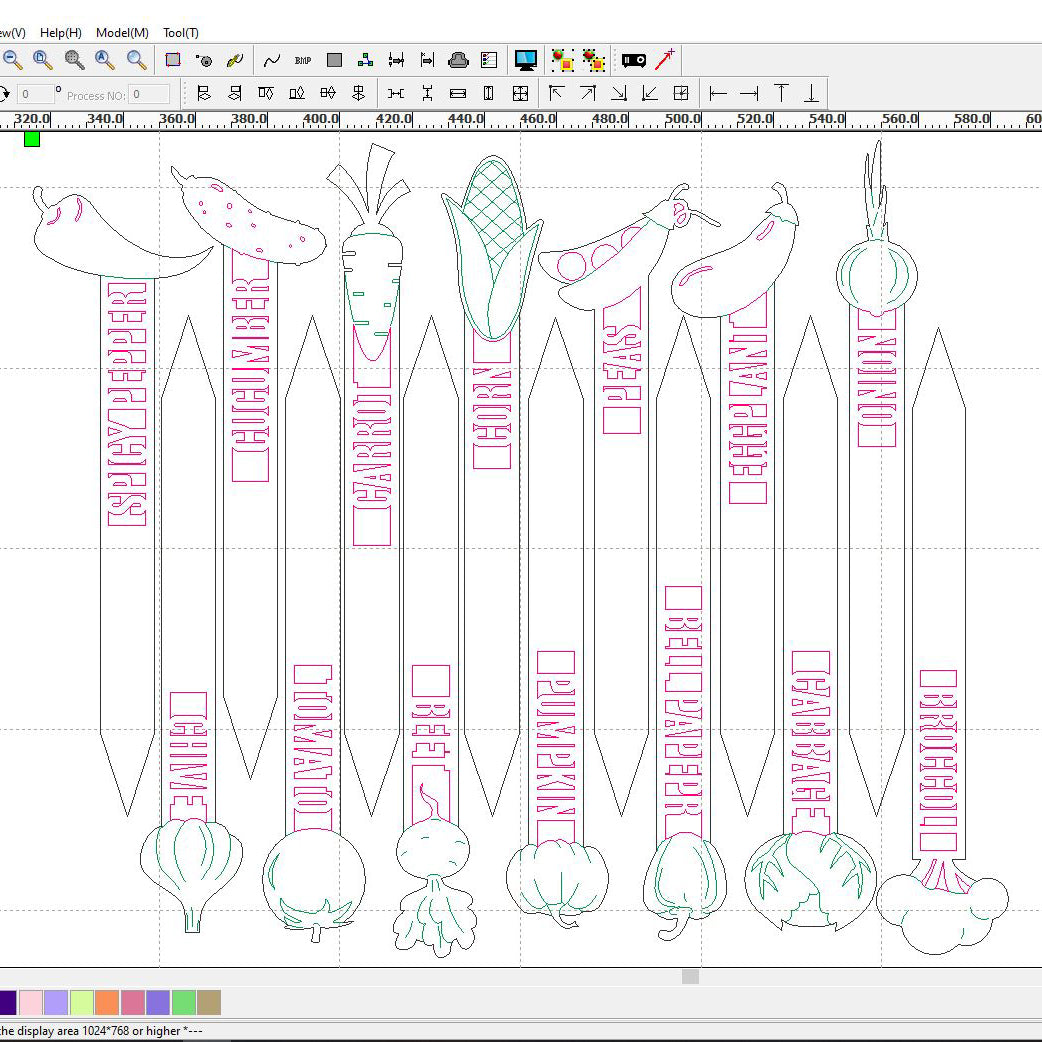Click the printer-shaped output icon
The height and width of the screenshot is (1042, 1042).
458,60
